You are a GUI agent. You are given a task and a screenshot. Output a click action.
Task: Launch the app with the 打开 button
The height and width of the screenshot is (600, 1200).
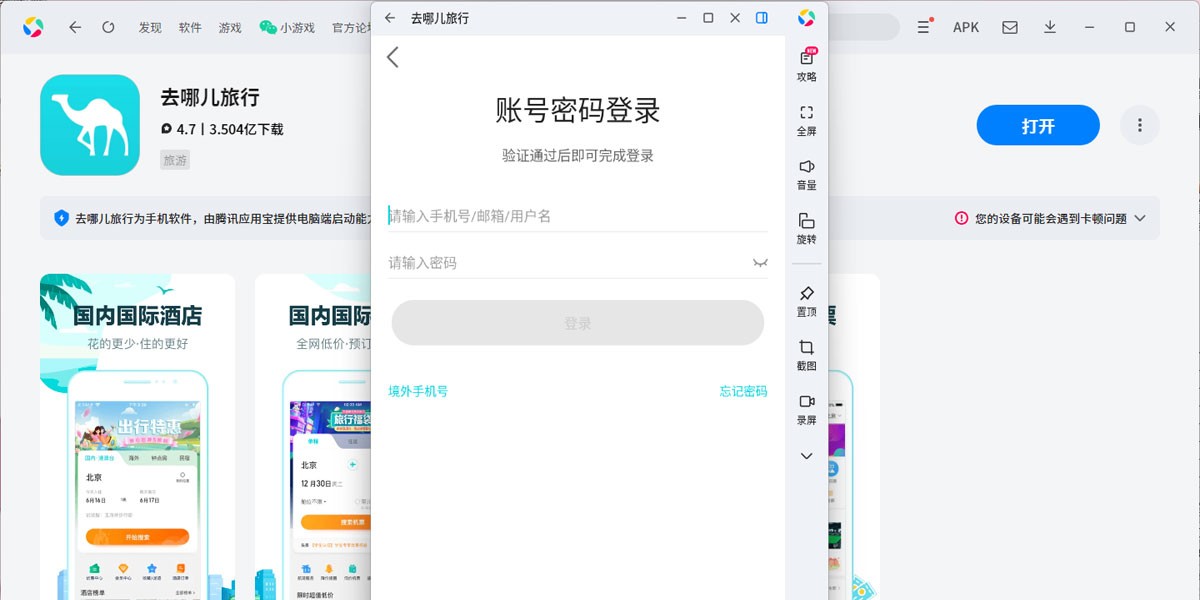(x=1037, y=125)
